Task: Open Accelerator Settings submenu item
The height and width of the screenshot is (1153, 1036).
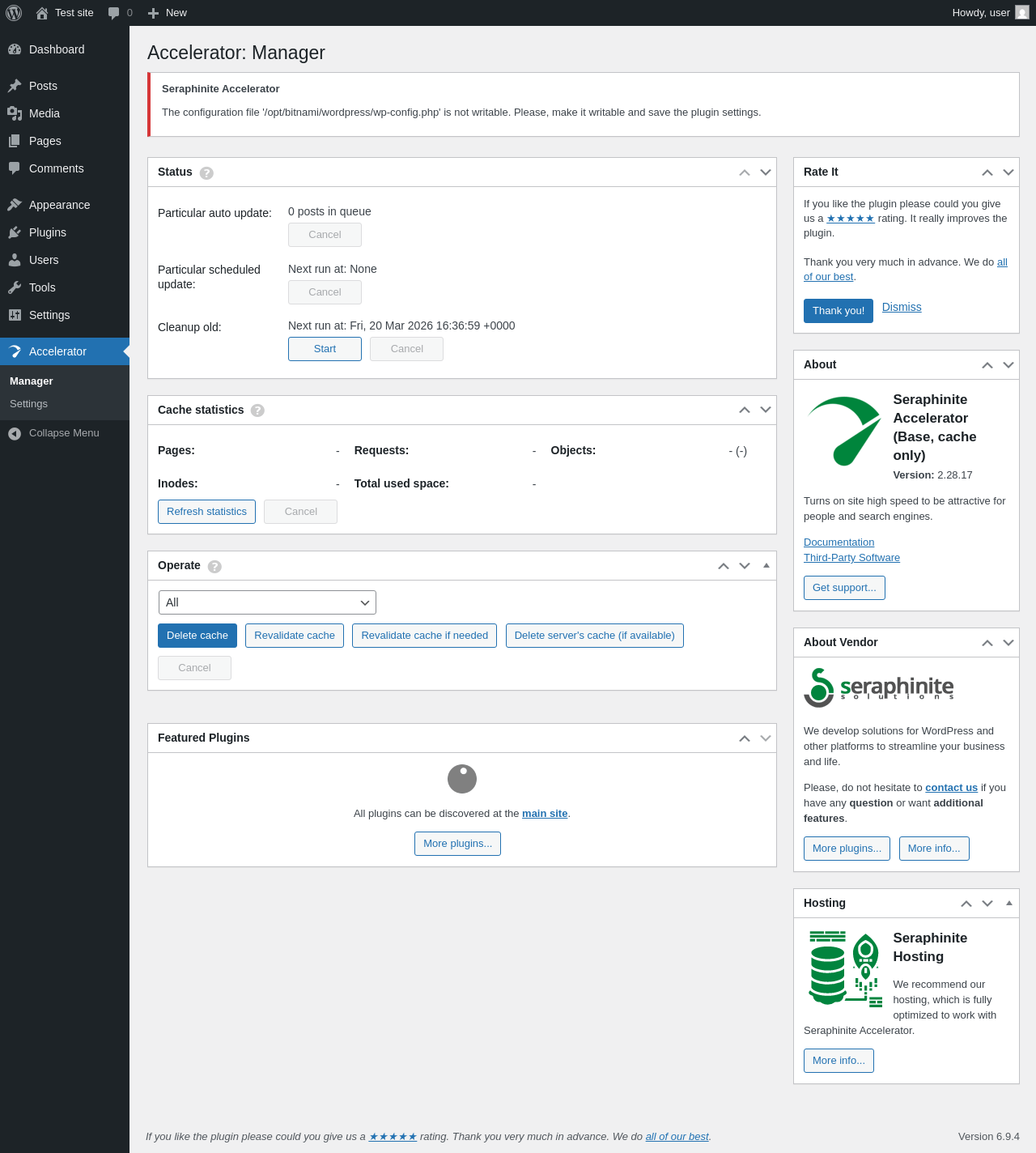Action: tap(28, 404)
